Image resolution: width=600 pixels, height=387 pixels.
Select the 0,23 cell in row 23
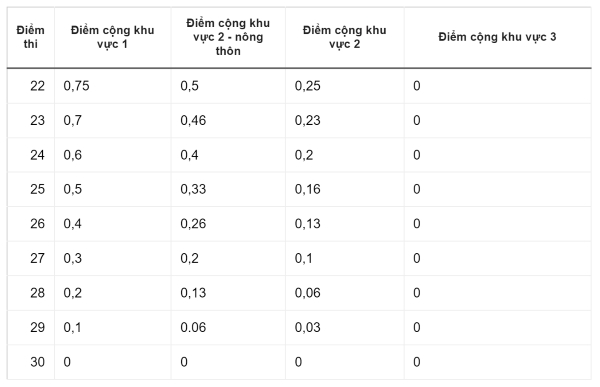tap(344, 120)
